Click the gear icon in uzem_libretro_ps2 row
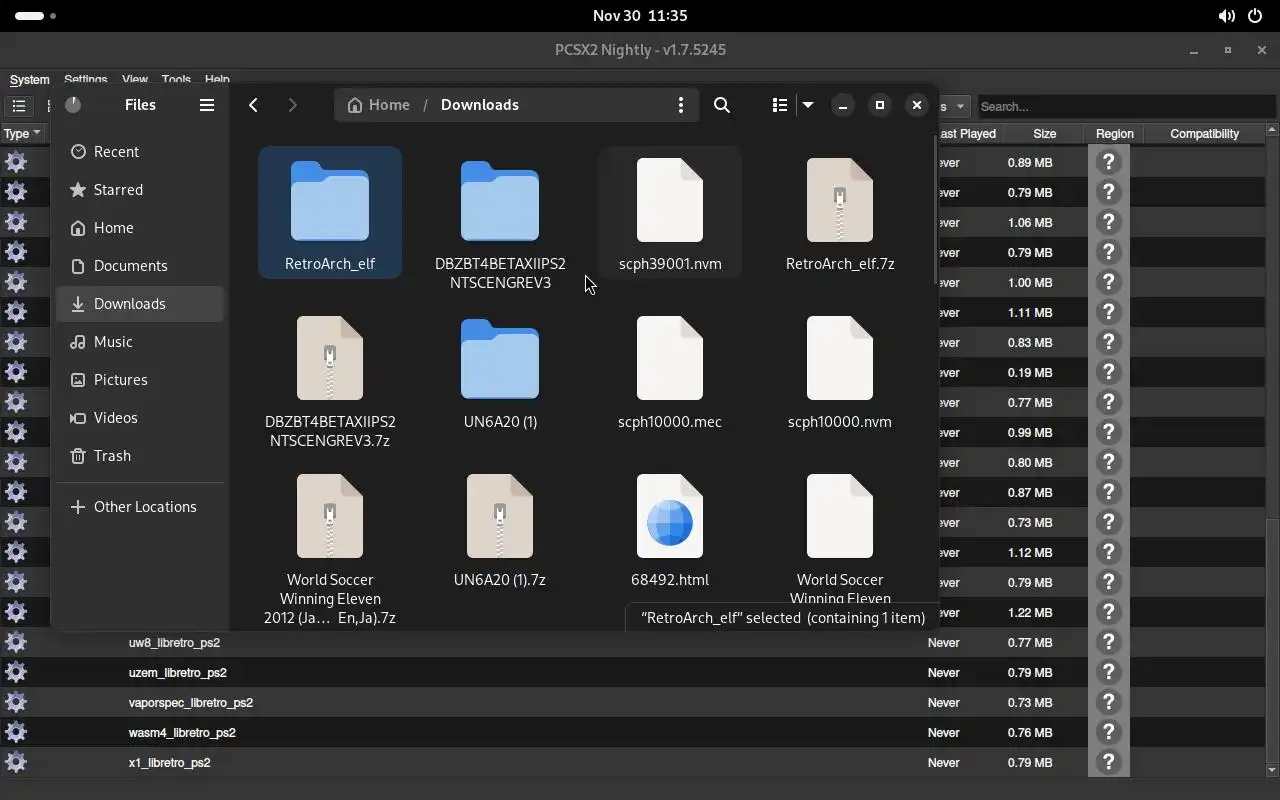This screenshot has width=1280, height=800. point(16,672)
